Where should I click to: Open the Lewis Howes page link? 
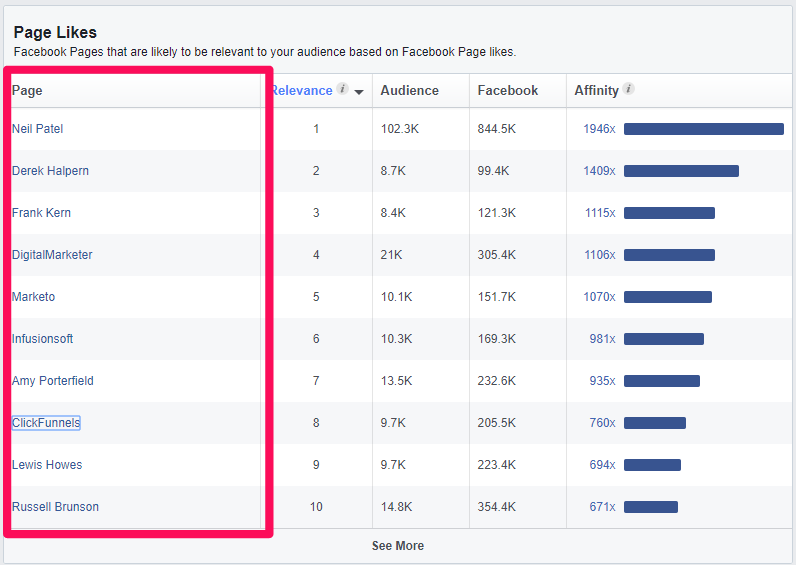pos(47,465)
